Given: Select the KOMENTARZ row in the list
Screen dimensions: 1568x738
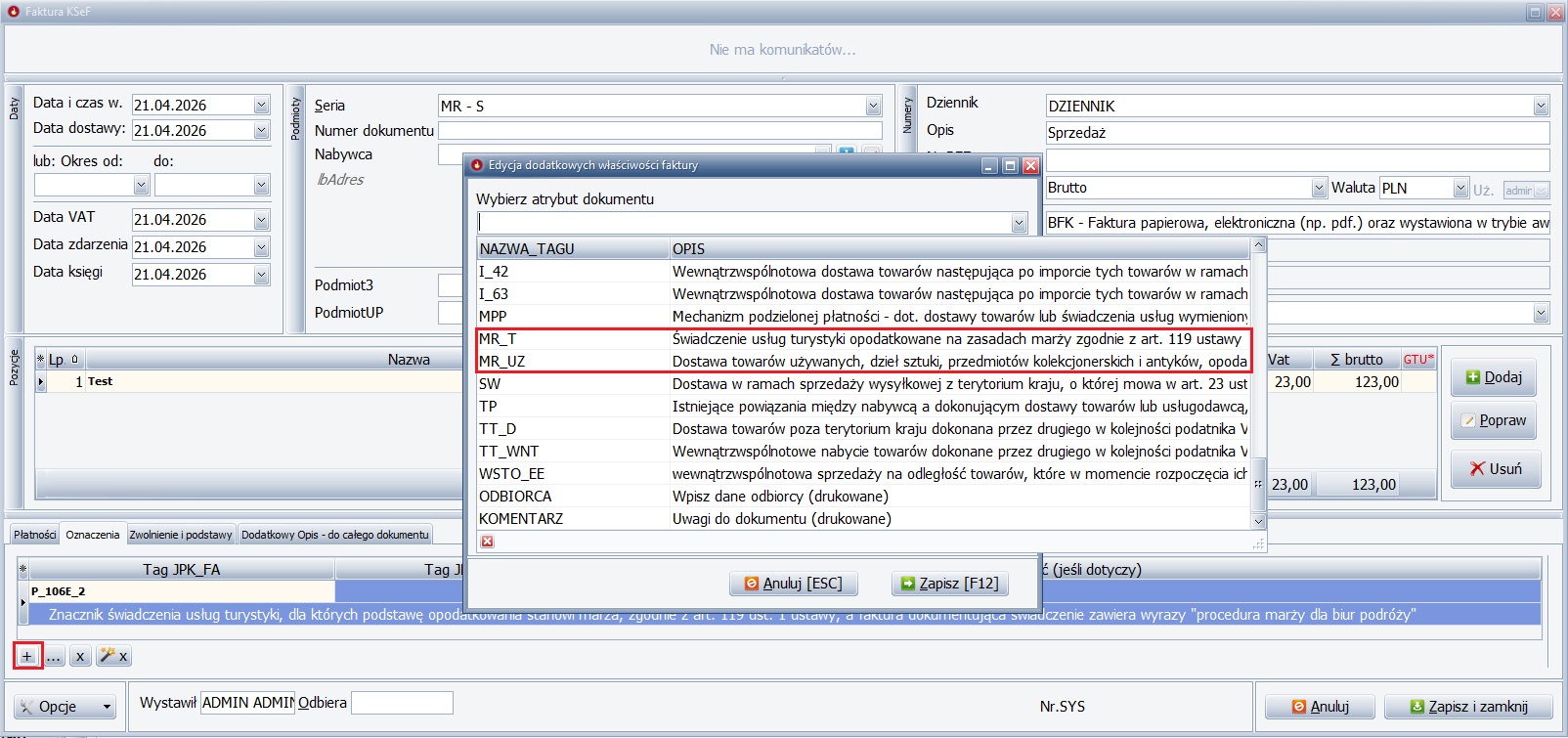Looking at the screenshot, I should pos(860,519).
